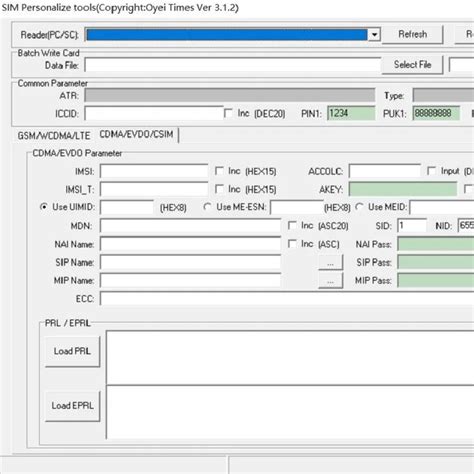This screenshot has width=474, height=474.
Task: Toggle the IMSI_T Inc (HEX15) checkbox
Action: [219, 189]
